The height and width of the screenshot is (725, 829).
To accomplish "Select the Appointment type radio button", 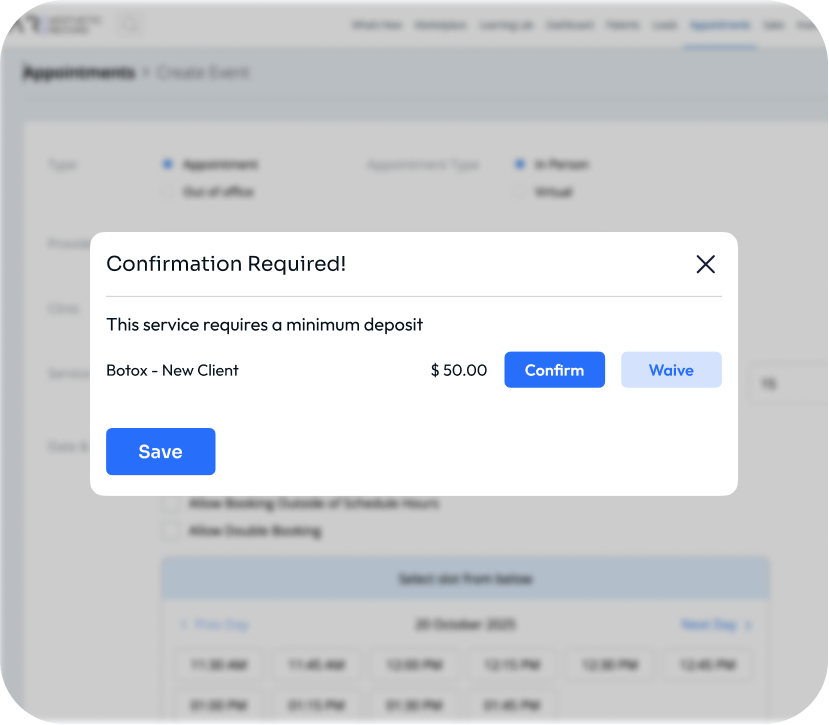I will point(167,164).
